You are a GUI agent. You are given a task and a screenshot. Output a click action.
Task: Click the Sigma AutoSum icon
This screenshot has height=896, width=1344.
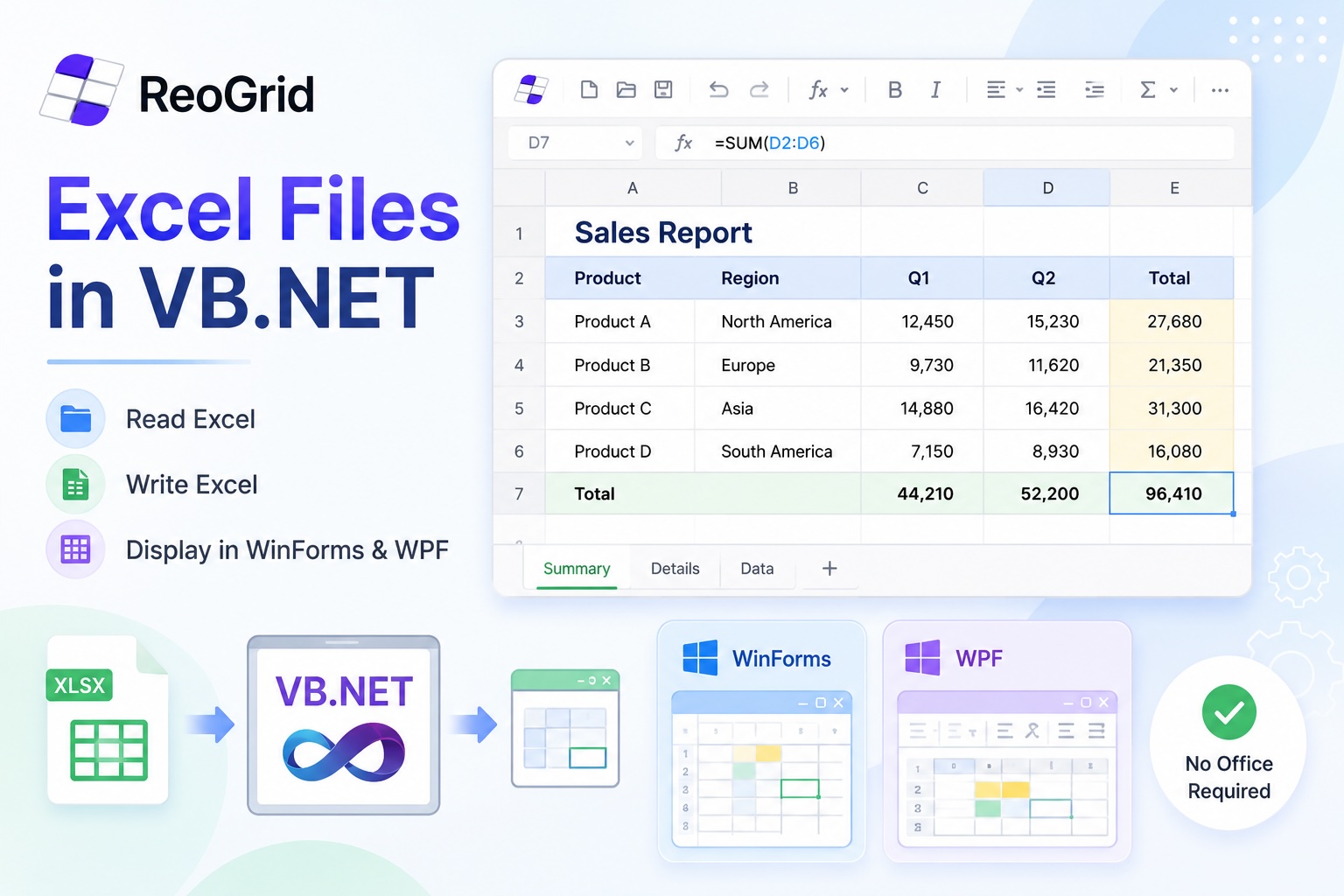[1148, 90]
